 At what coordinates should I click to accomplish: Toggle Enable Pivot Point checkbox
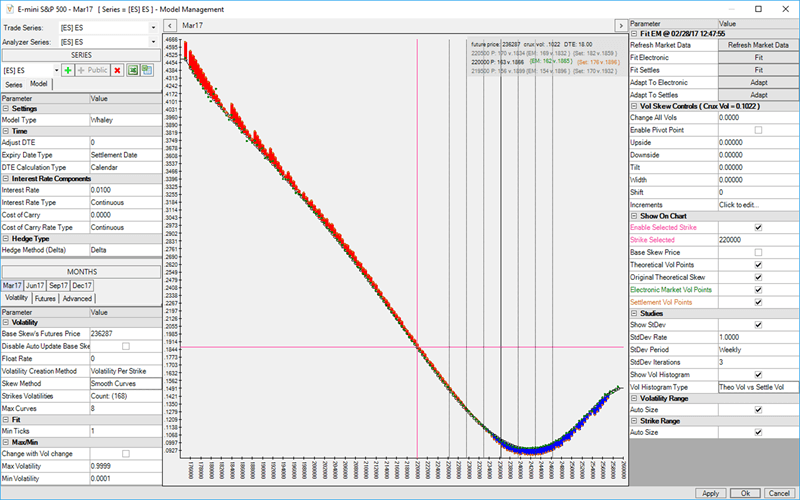(x=758, y=130)
